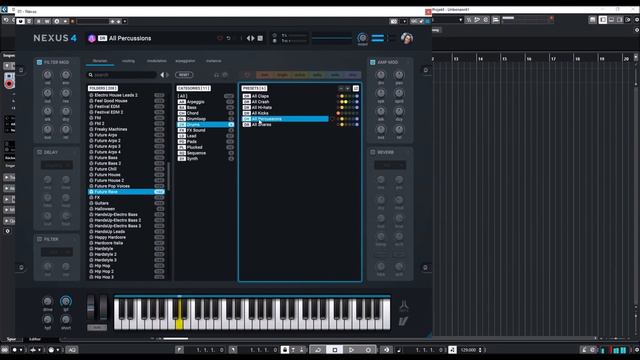Click the RESET button in librarian
The width and height of the screenshot is (640, 360).
(184, 75)
